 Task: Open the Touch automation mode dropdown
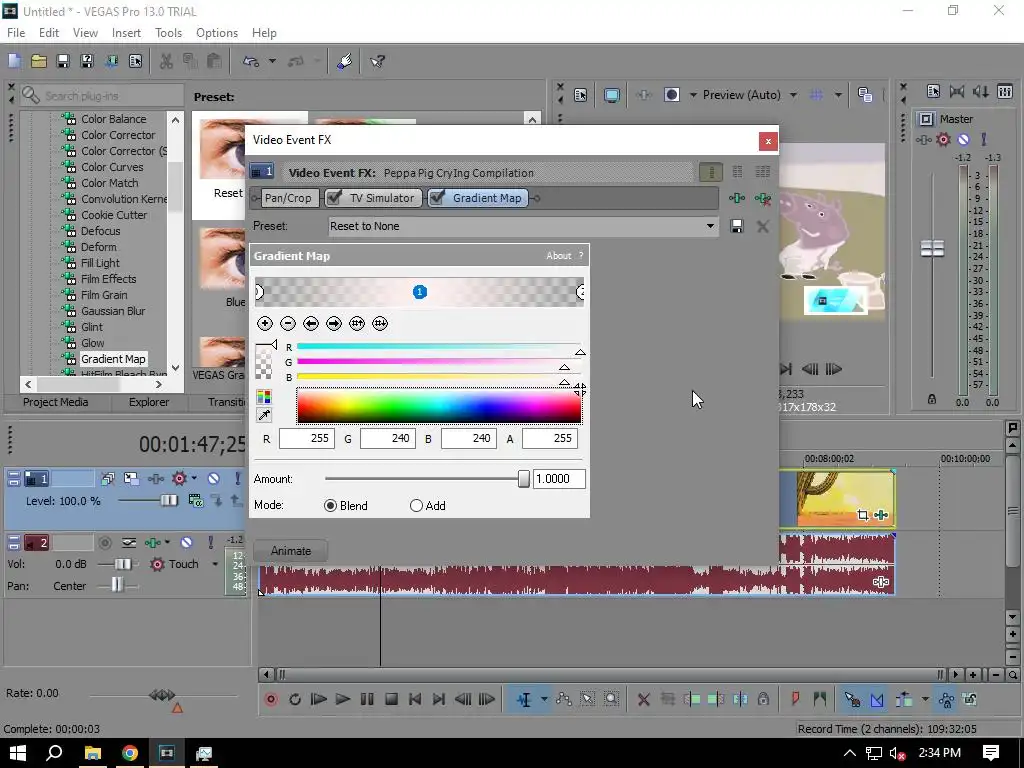215,564
